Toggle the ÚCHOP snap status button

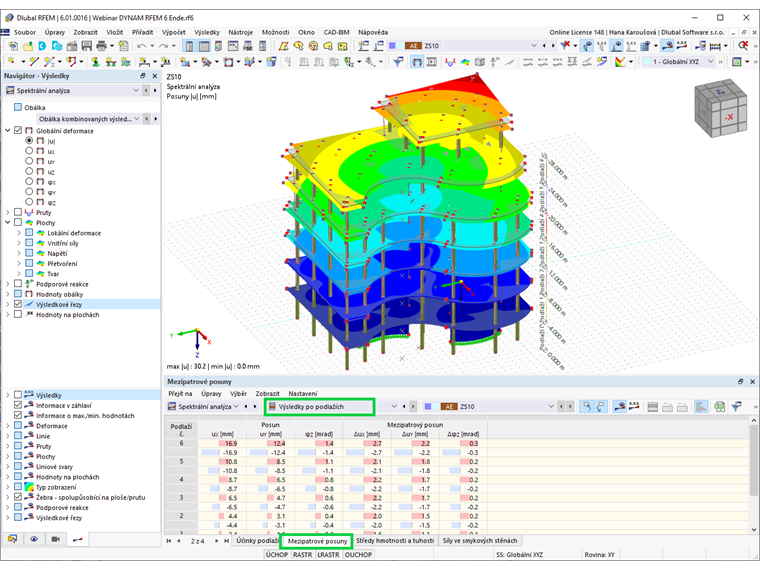pos(277,554)
